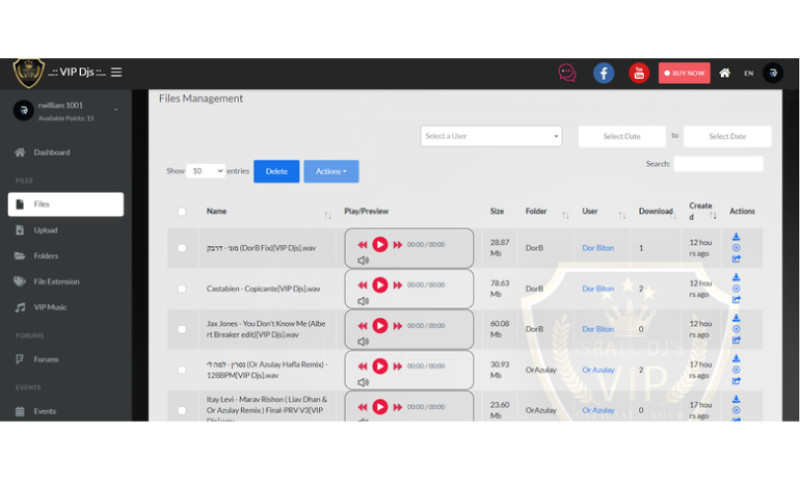Screen dimensions: 800x480
Task: Toggle the hamburger menu beside VIP Djs
Action: (117, 72)
